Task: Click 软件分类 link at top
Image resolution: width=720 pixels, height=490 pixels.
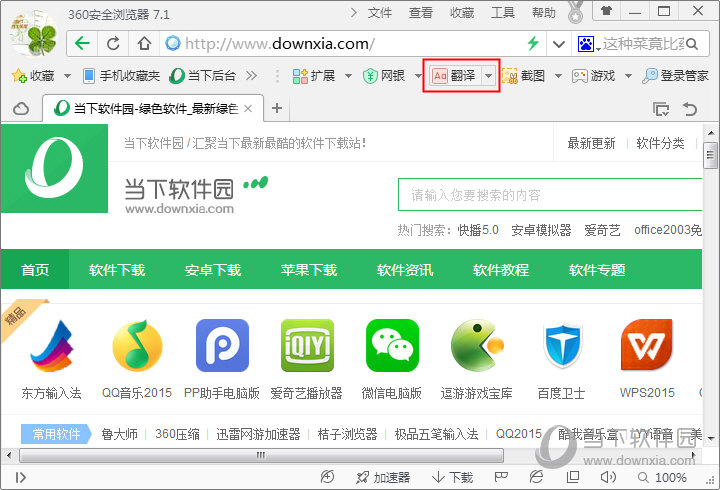Action: click(660, 143)
